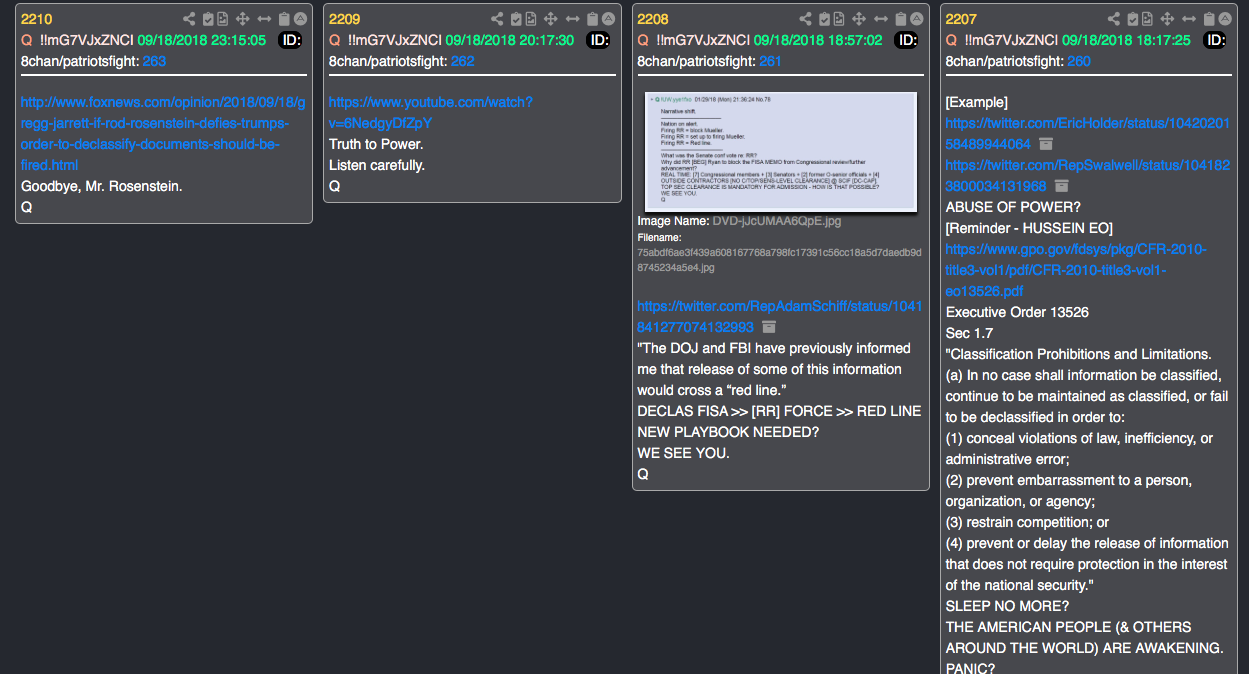The image size is (1249, 674).
Task: Click archive icon beside RepSwalwell tweet link
Action: pos(1062,186)
